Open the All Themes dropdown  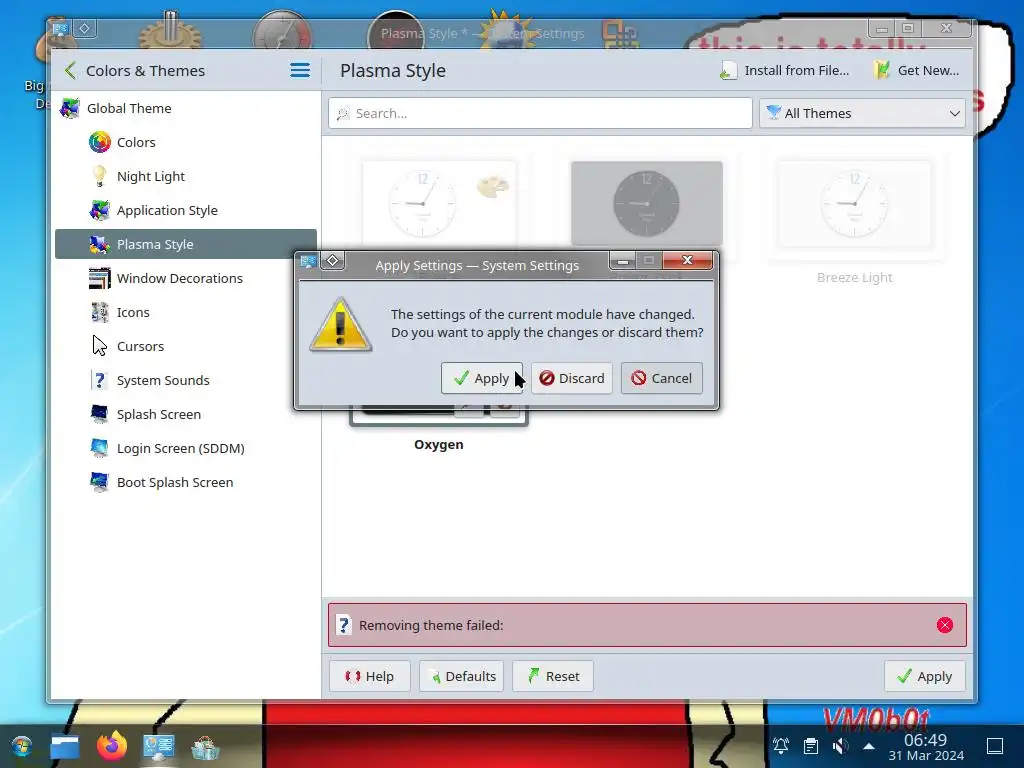(x=862, y=114)
